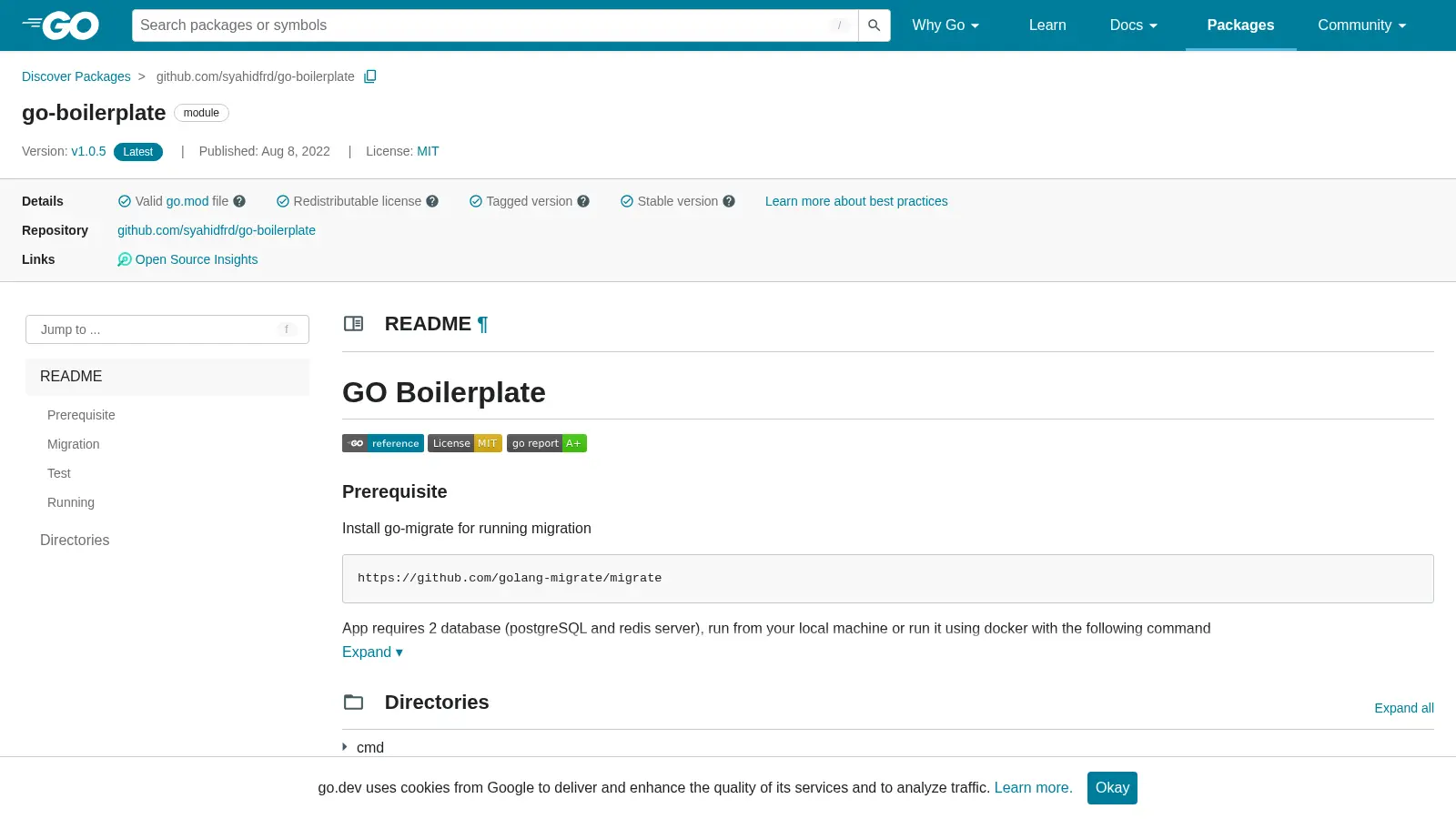Click the Directories folder icon
This screenshot has width=1456, height=819.
(353, 702)
